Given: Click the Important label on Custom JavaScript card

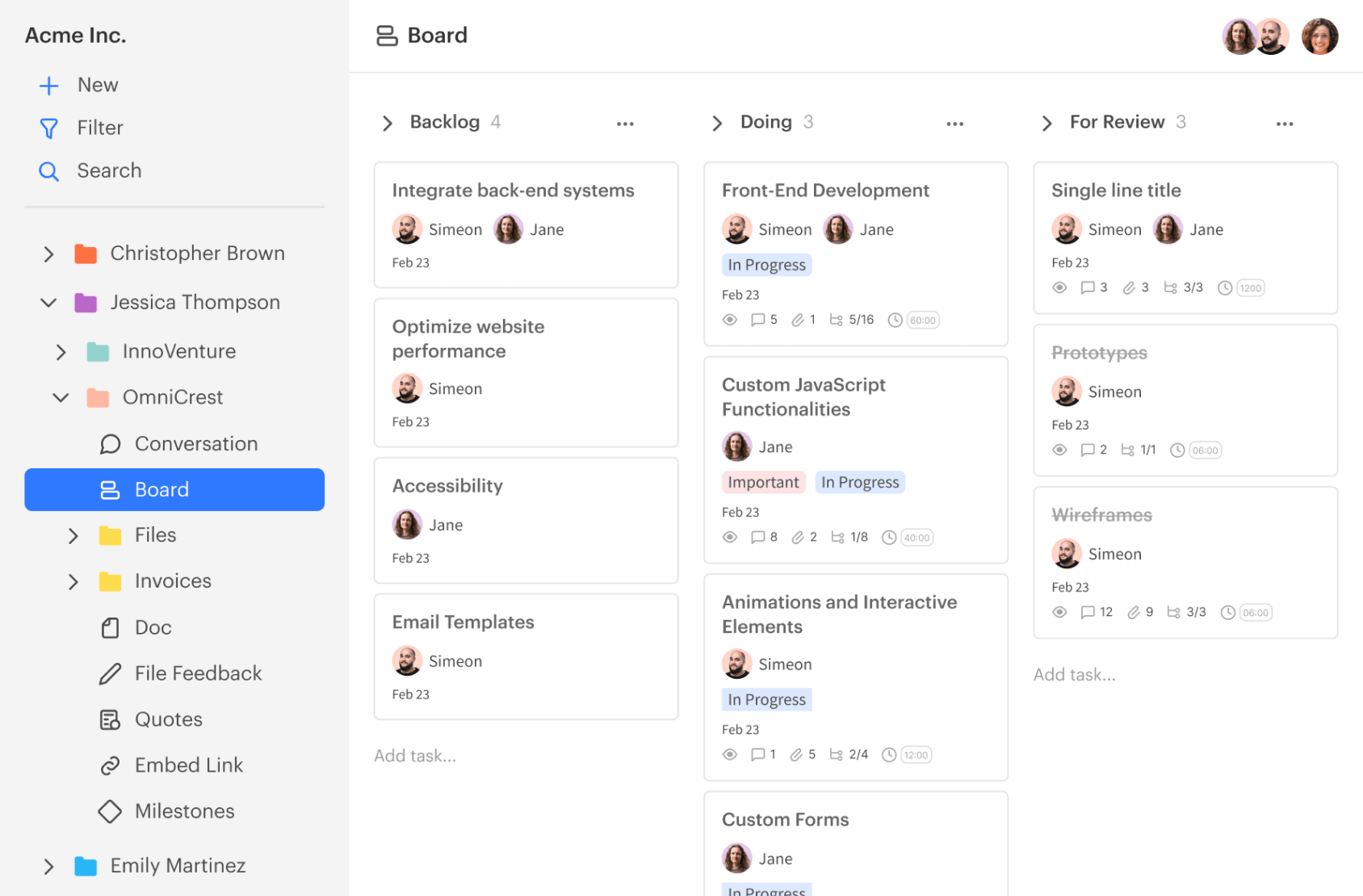Looking at the screenshot, I should 763,482.
